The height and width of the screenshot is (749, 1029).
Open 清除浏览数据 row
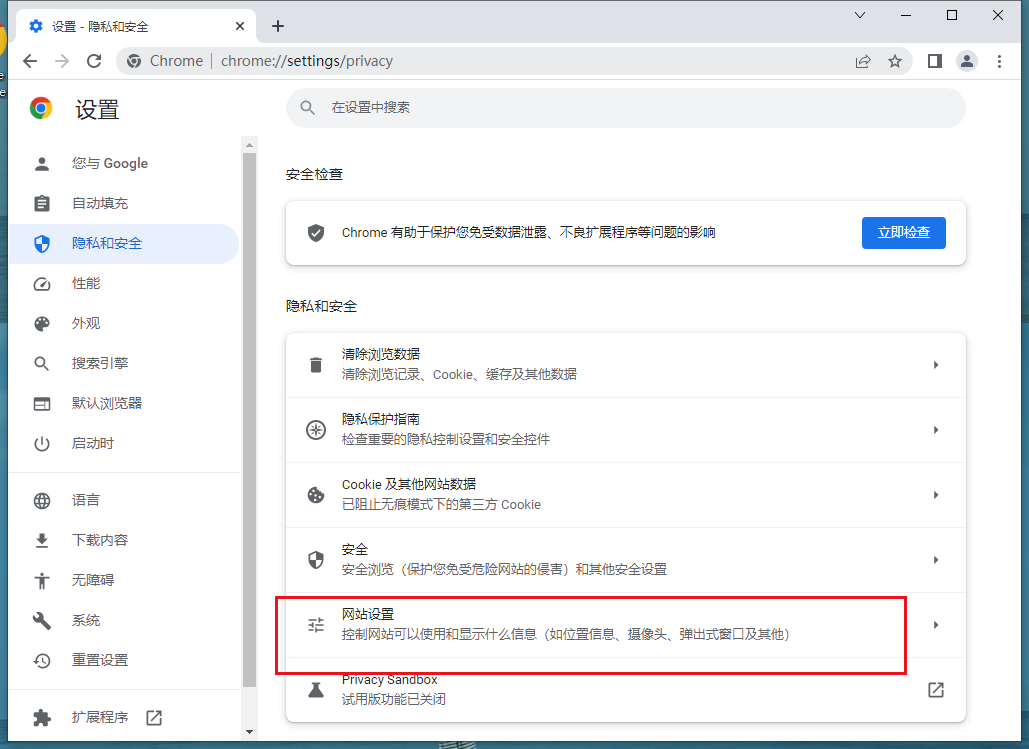point(625,365)
